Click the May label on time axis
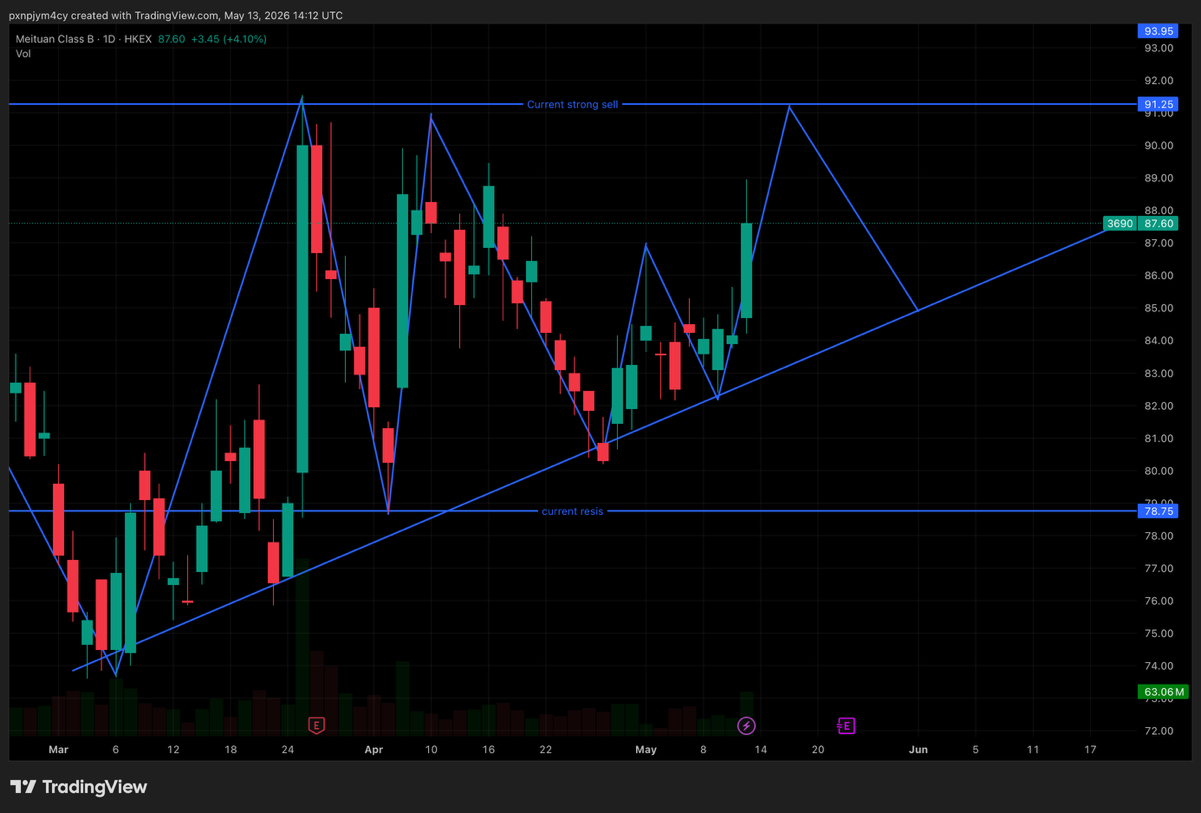 click(x=646, y=749)
